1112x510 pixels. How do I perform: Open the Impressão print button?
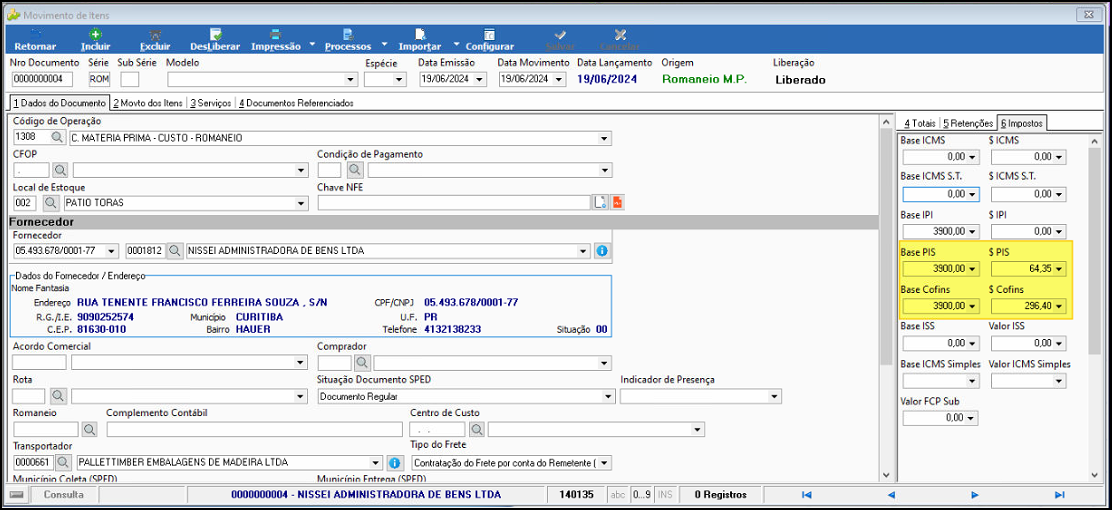(x=275, y=40)
